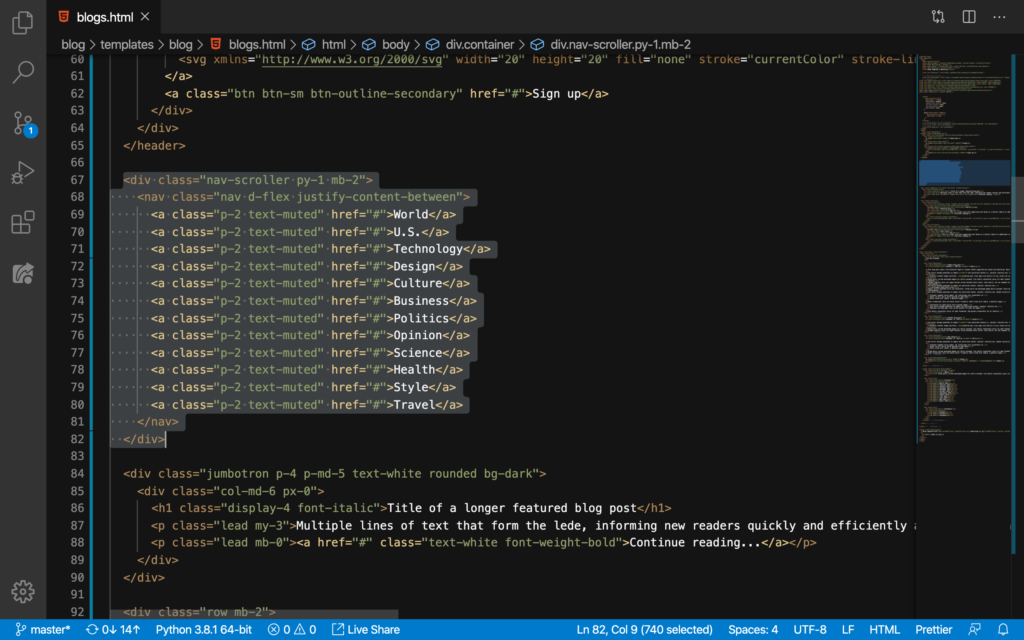Place cursor on 'World' link text

tap(411, 214)
